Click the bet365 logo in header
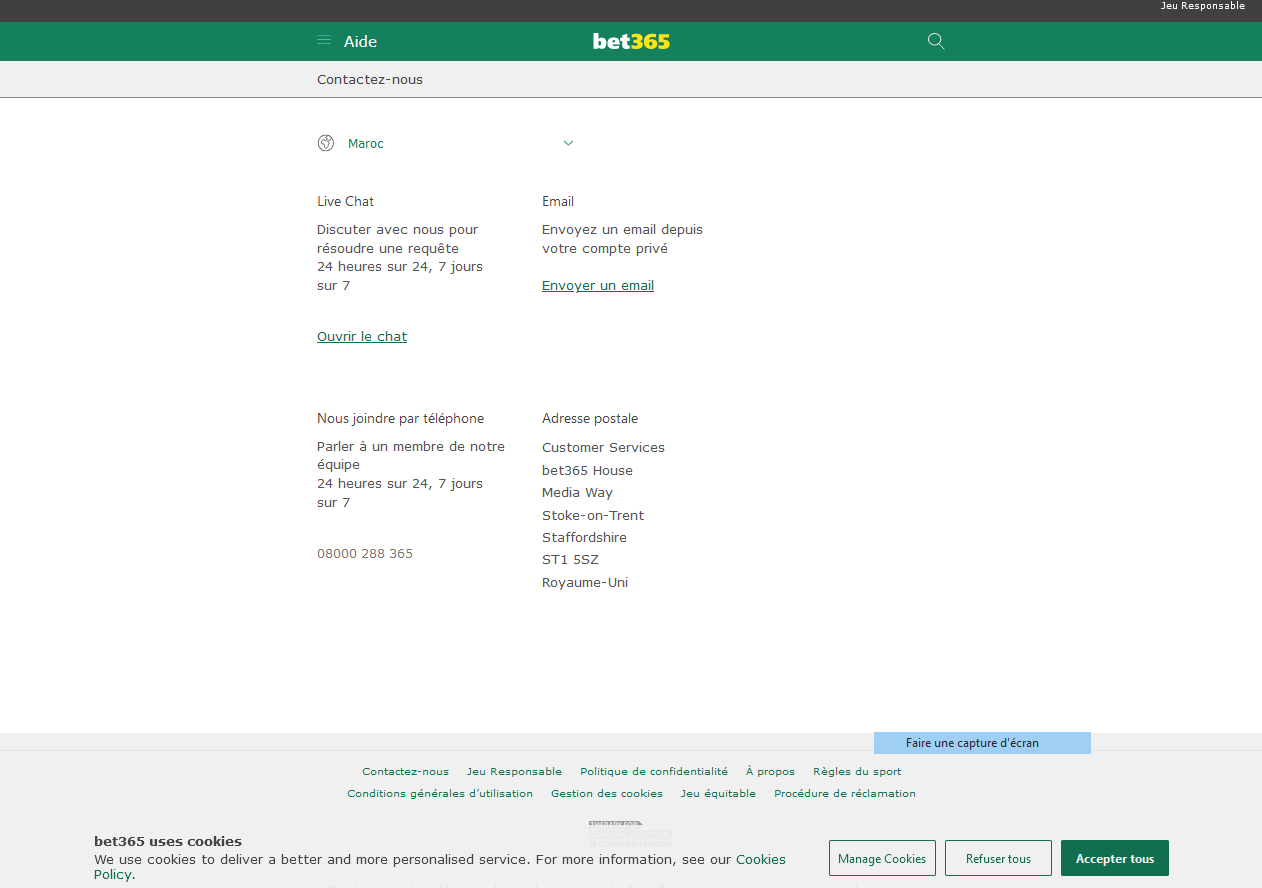The width and height of the screenshot is (1262, 888). [x=631, y=41]
